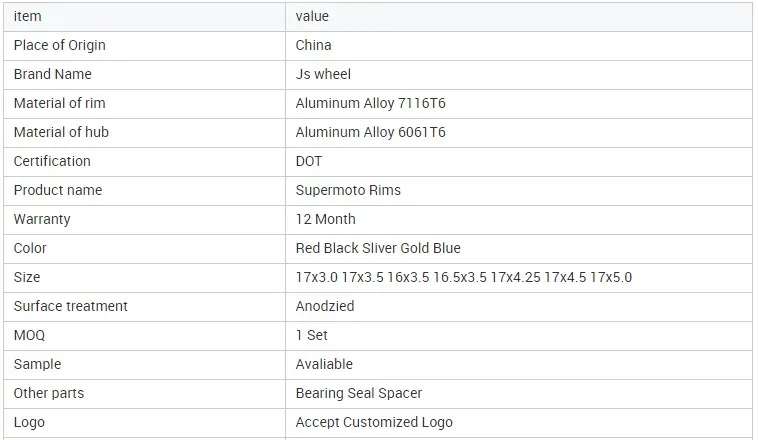Select the Surface treatment label cell
The image size is (758, 440).
click(145, 307)
